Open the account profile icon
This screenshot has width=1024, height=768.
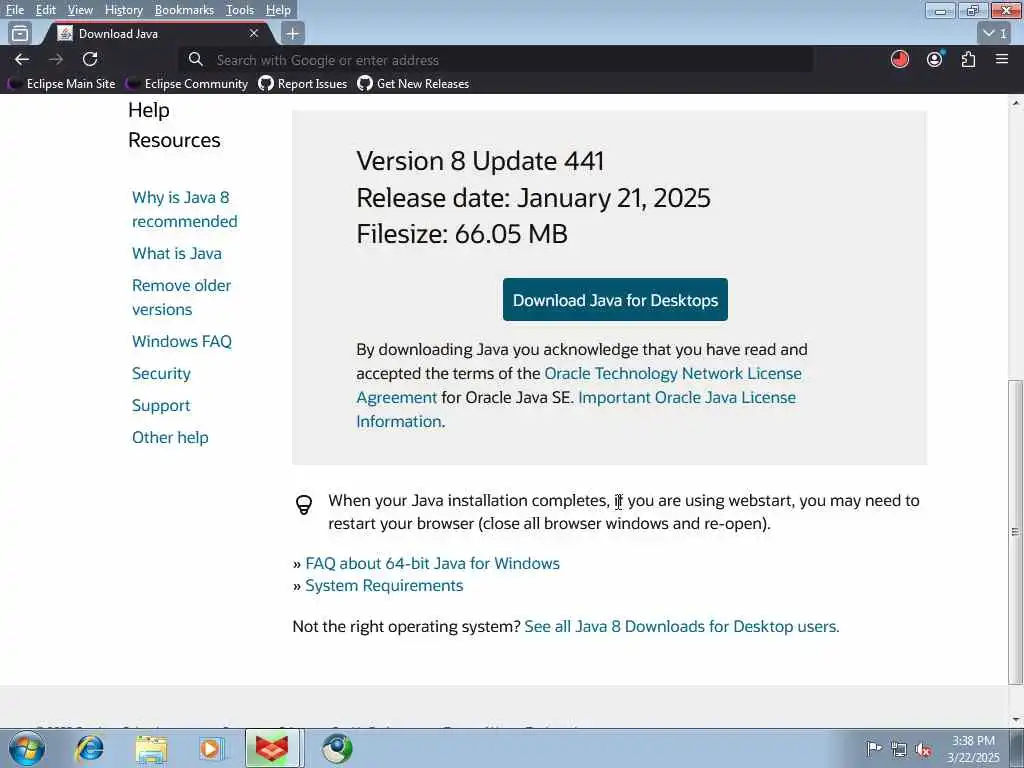935,59
